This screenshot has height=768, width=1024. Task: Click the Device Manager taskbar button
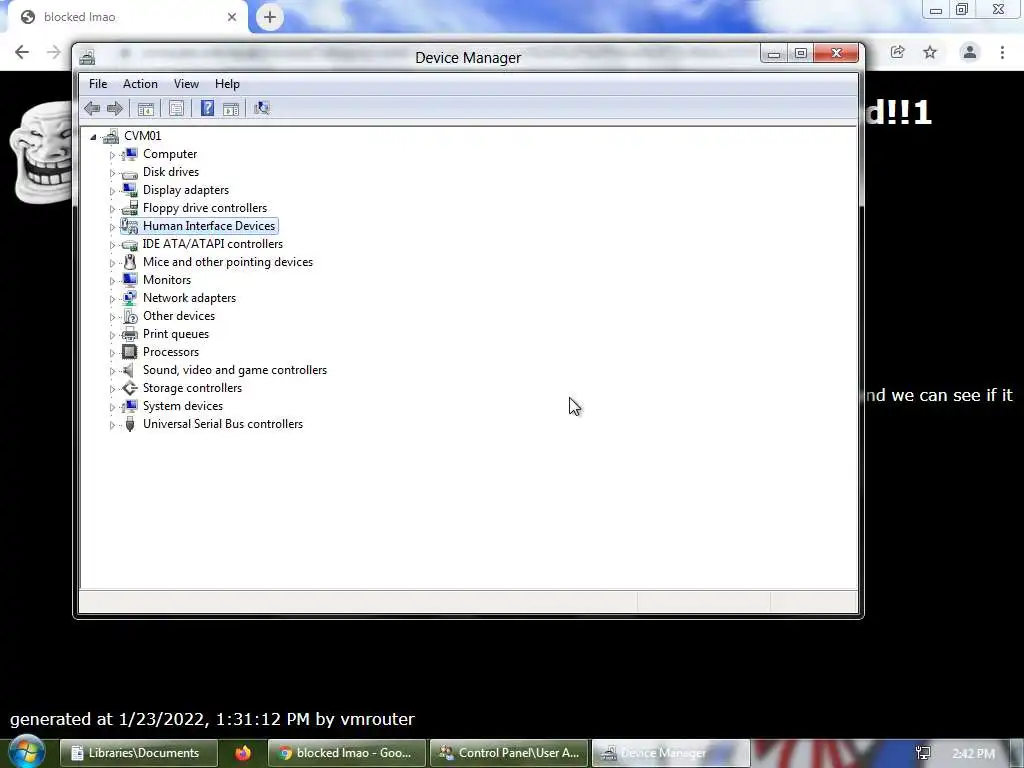[671, 753]
